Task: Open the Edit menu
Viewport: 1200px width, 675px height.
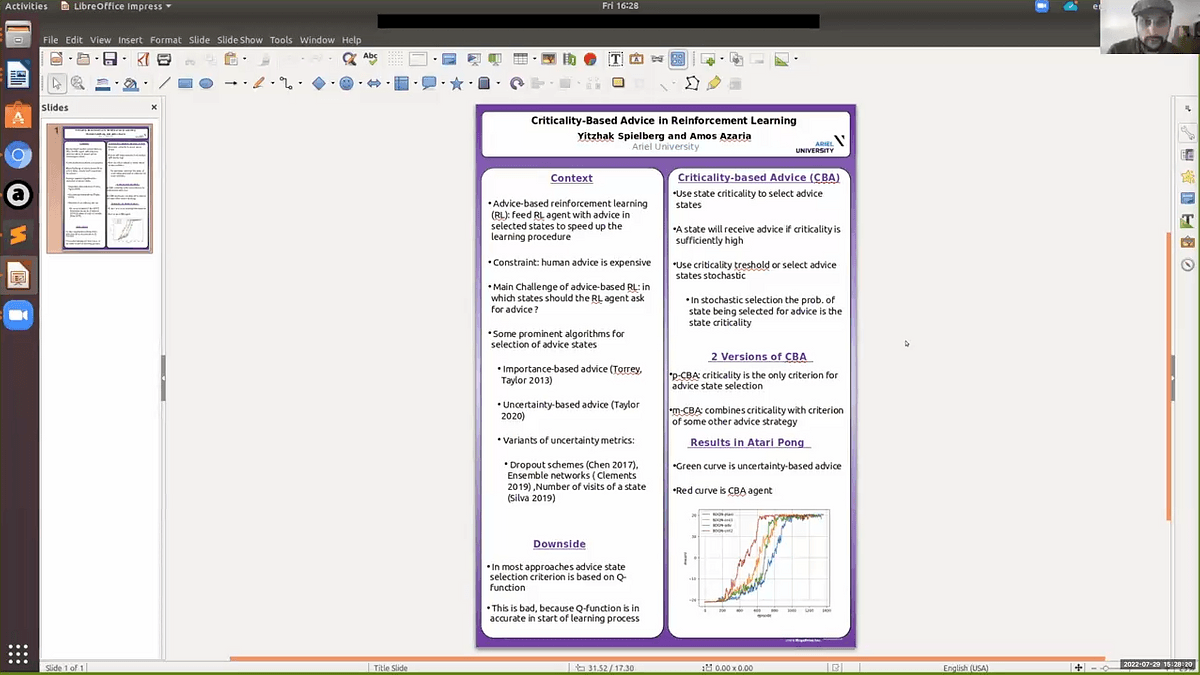Action: point(74,40)
